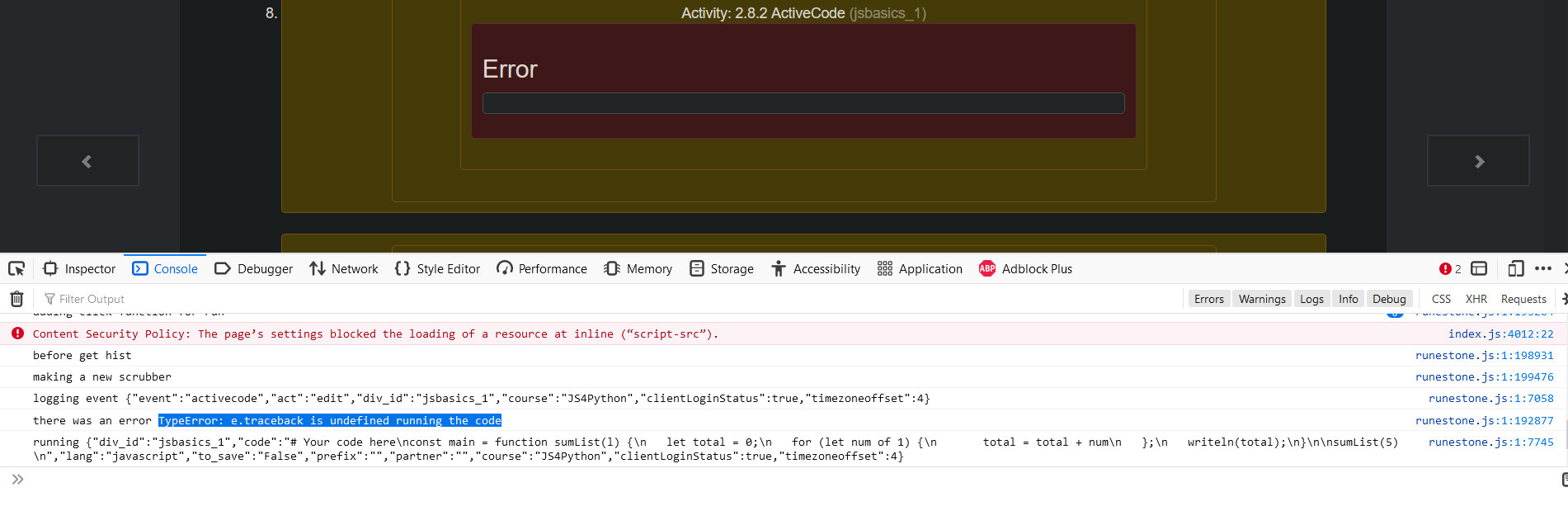Viewport: 1568px width, 511px height.
Task: Switch to the Console tab
Action: [x=165, y=269]
